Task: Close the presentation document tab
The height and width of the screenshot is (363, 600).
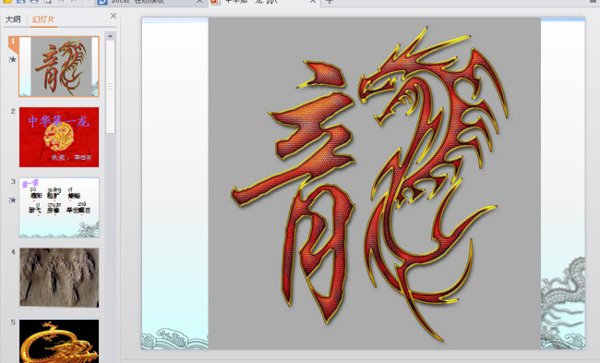Action: tap(313, 2)
